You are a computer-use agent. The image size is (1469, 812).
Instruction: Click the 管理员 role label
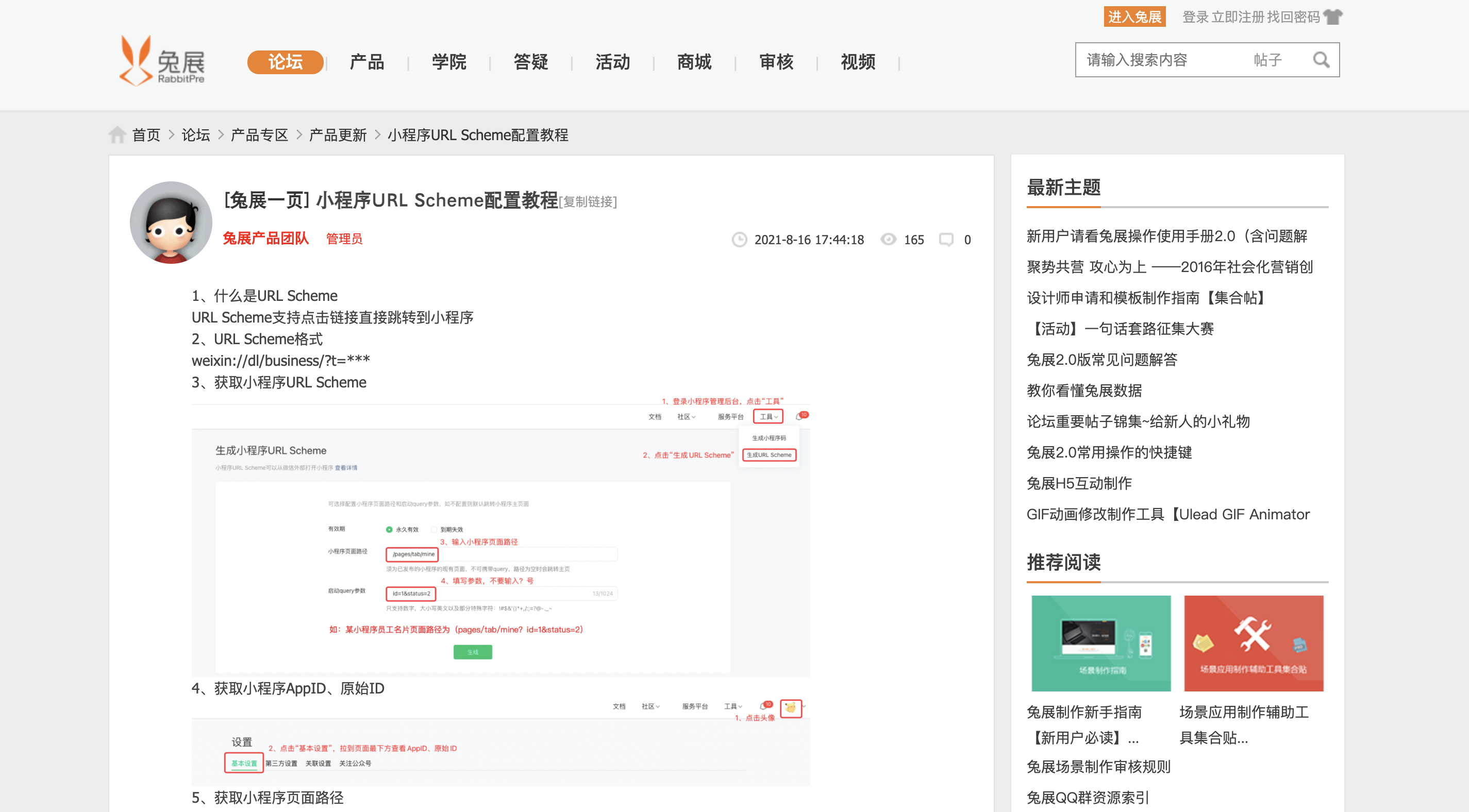click(344, 239)
